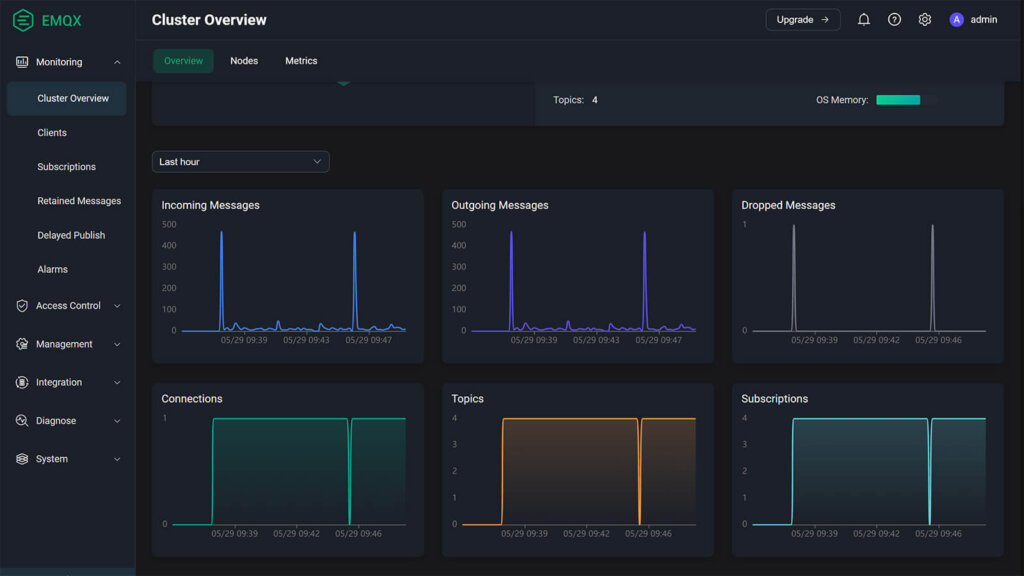Open the settings gear in top bar
This screenshot has width=1024, height=576.
pyautogui.click(x=924, y=19)
